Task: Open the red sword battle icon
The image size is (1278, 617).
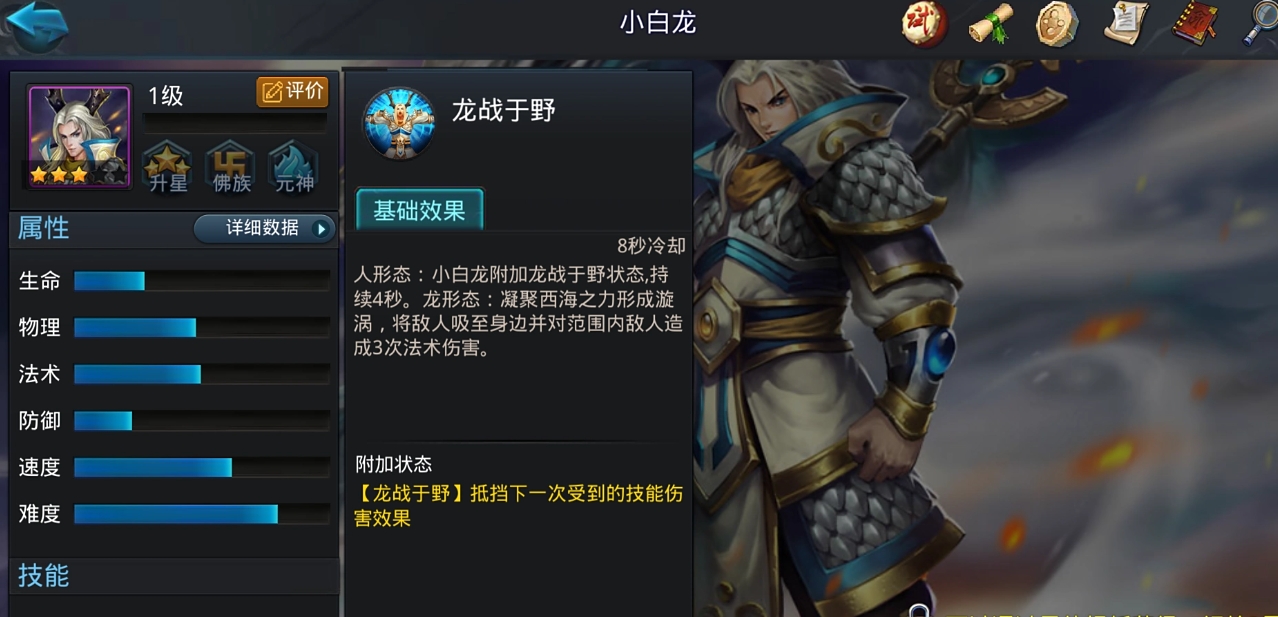Action: click(924, 24)
